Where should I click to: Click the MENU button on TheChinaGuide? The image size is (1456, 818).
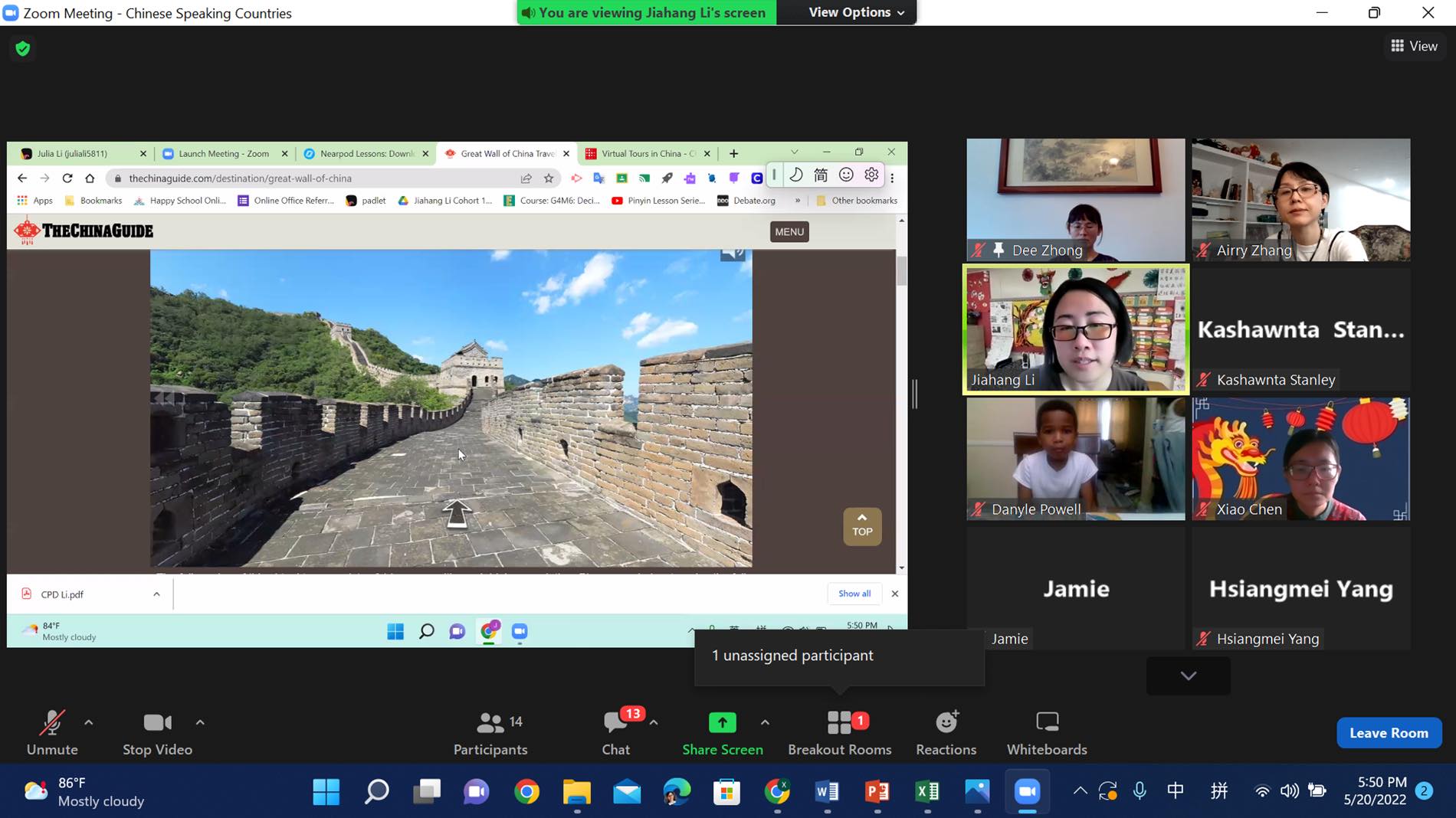click(789, 232)
